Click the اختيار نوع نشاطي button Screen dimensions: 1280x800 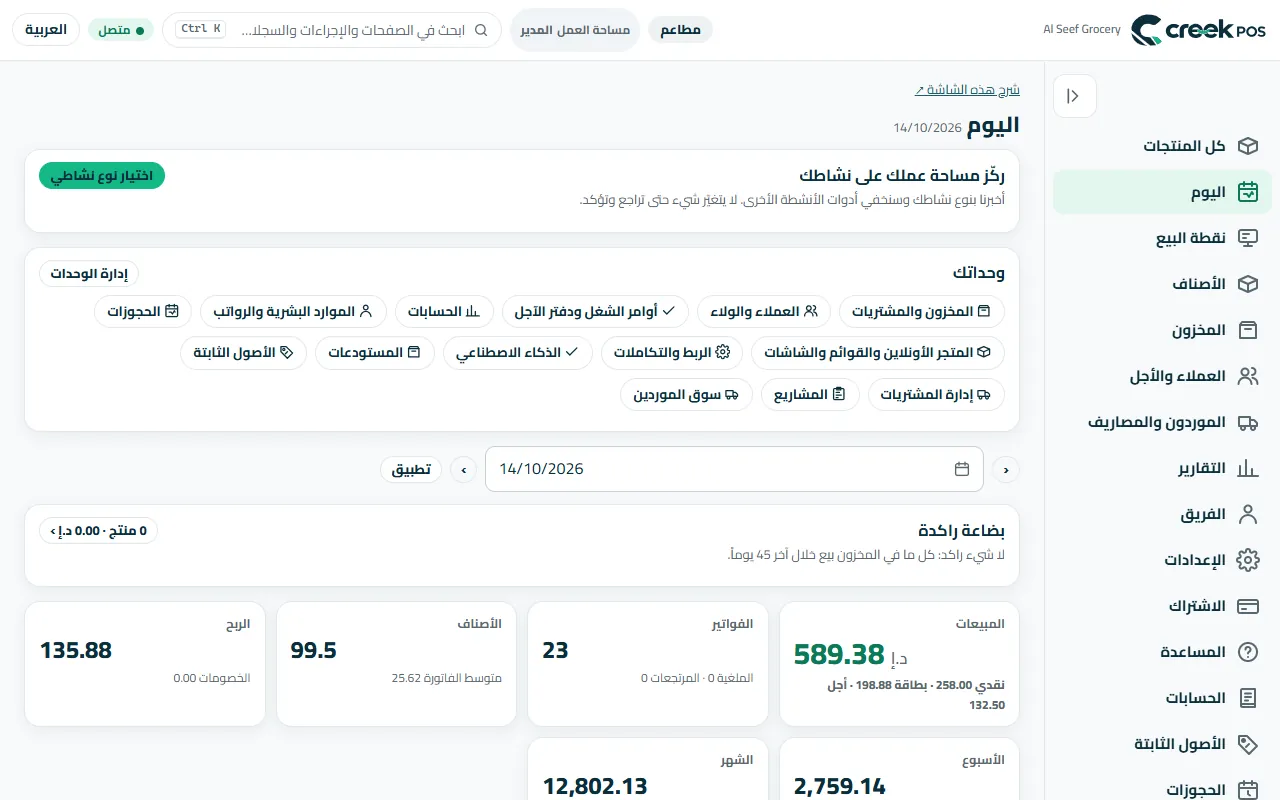click(102, 175)
